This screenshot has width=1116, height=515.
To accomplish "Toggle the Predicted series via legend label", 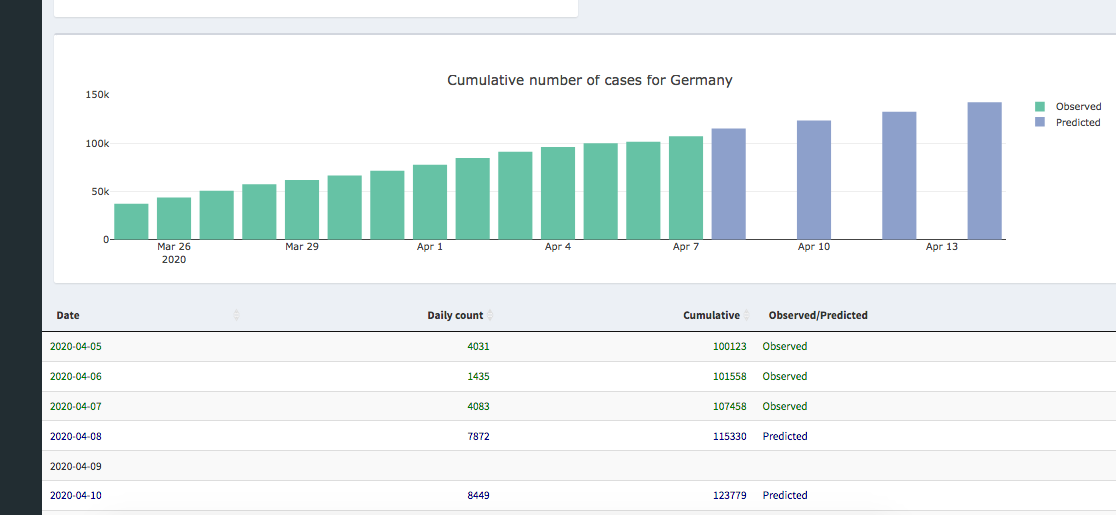I will point(1078,123).
